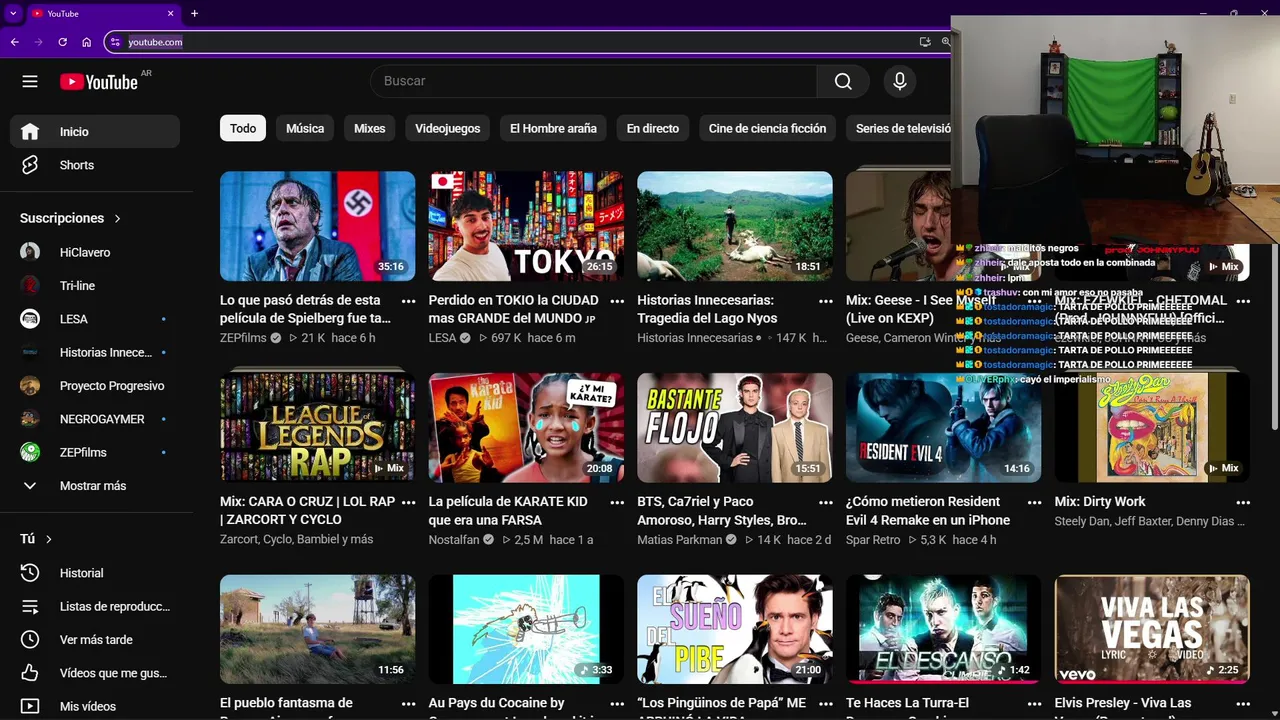
Task: Open options for Spielberg video
Action: click(408, 301)
